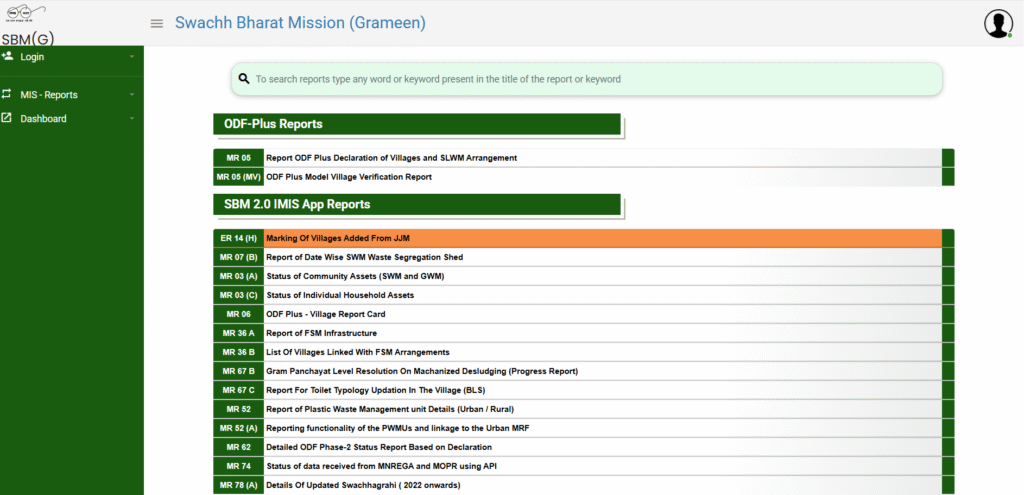Click the Swachh Bharat Mission (Grameen) title

[x=300, y=23]
